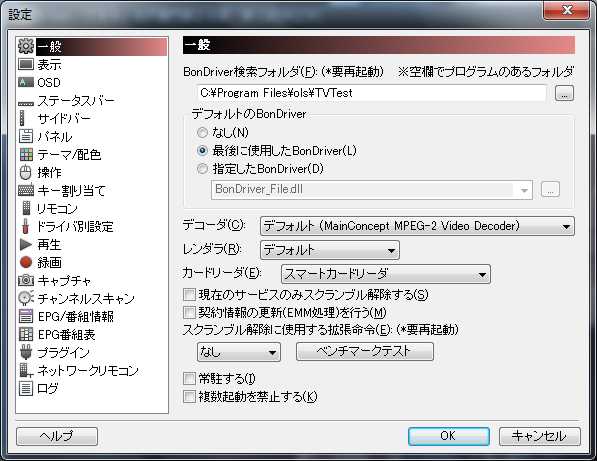This screenshot has height=461, width=597.
Task: Click the 操作 mouse icon
Action: coord(26,172)
